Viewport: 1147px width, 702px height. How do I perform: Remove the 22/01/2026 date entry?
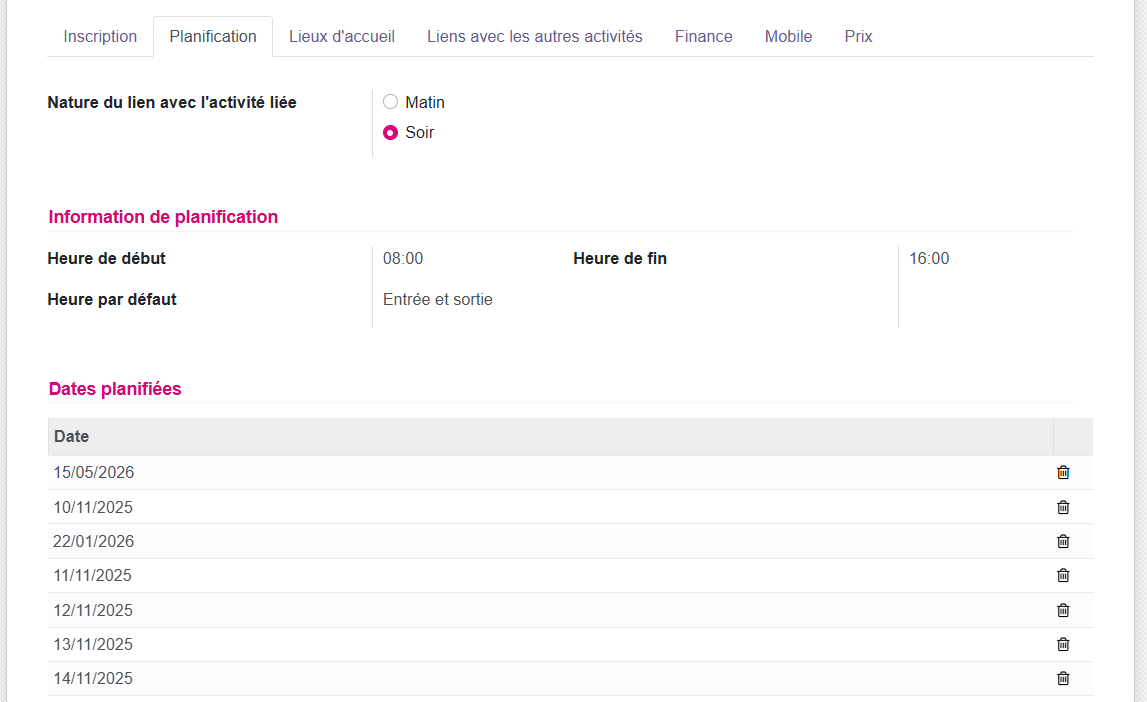coord(1063,541)
